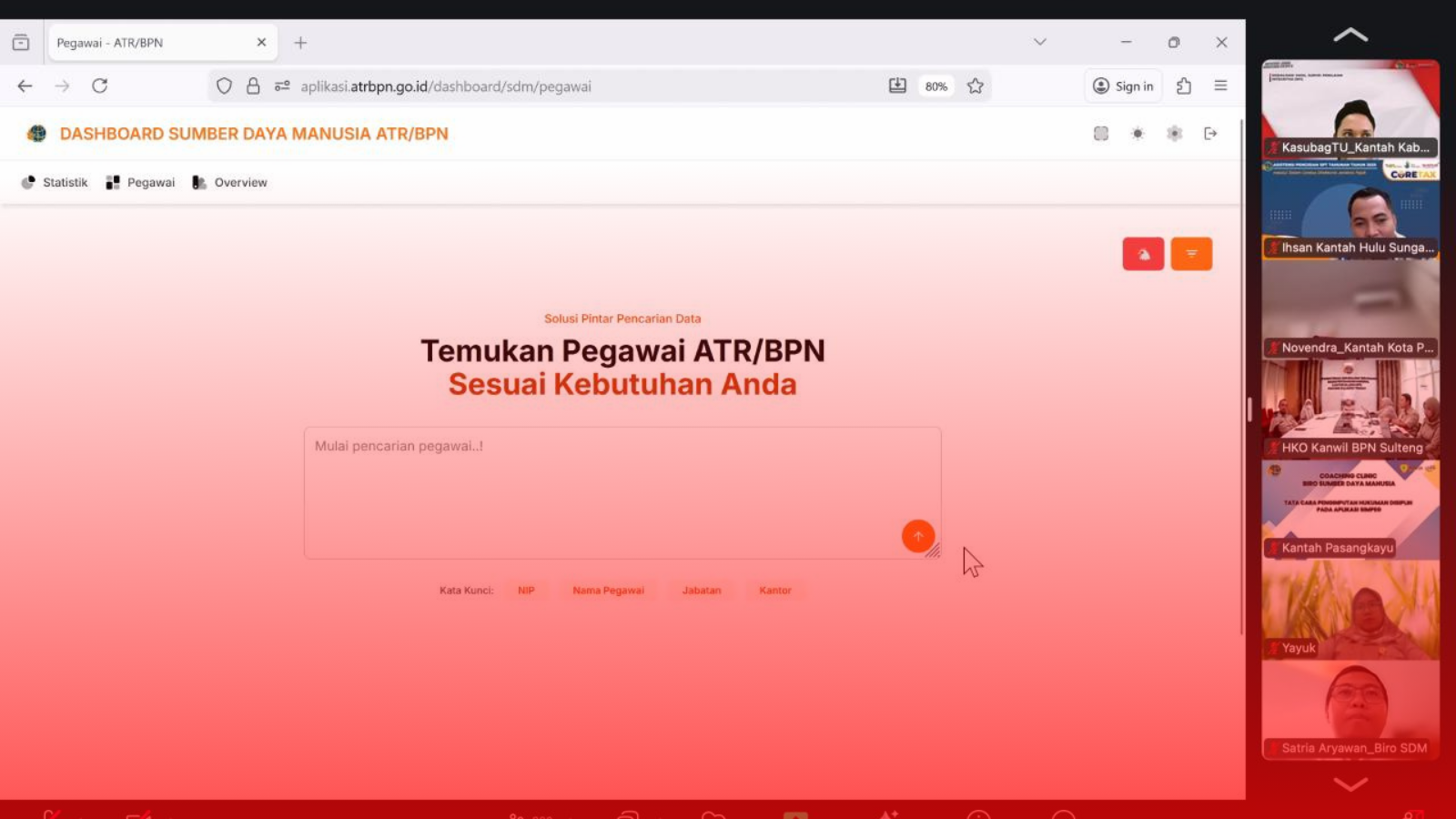
Task: Select the Pegawai navigation item
Action: click(140, 183)
